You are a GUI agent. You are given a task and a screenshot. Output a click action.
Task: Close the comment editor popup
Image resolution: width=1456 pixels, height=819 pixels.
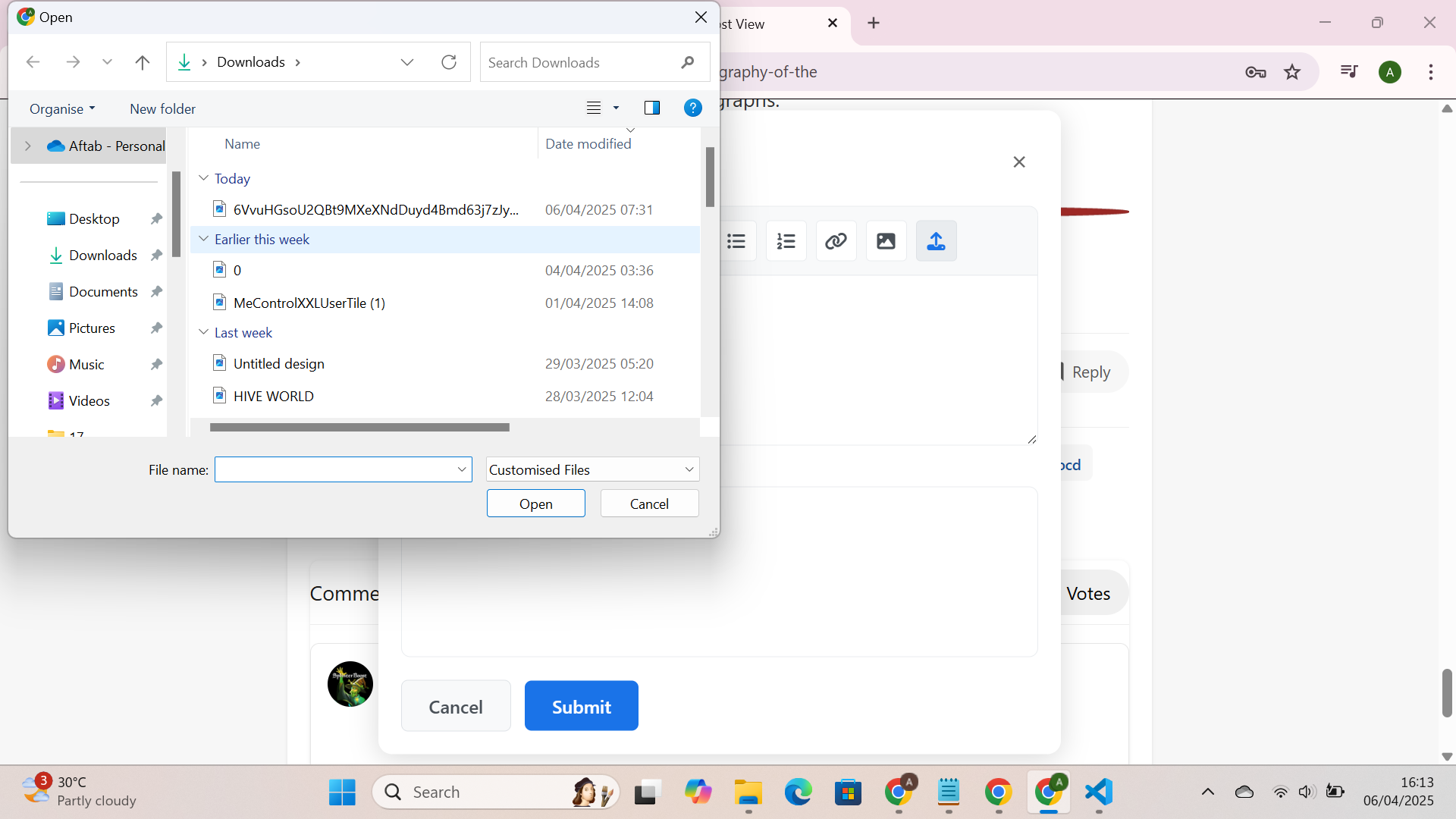(x=1019, y=162)
